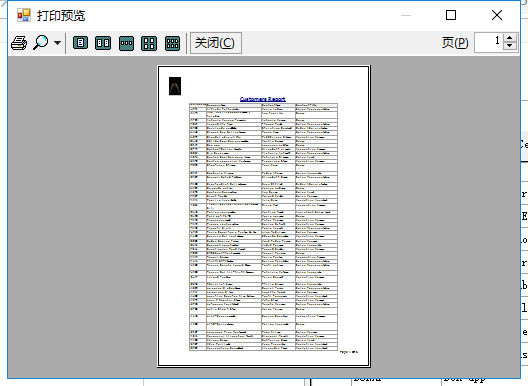Click the page number input field
The image size is (528, 386).
click(489, 42)
